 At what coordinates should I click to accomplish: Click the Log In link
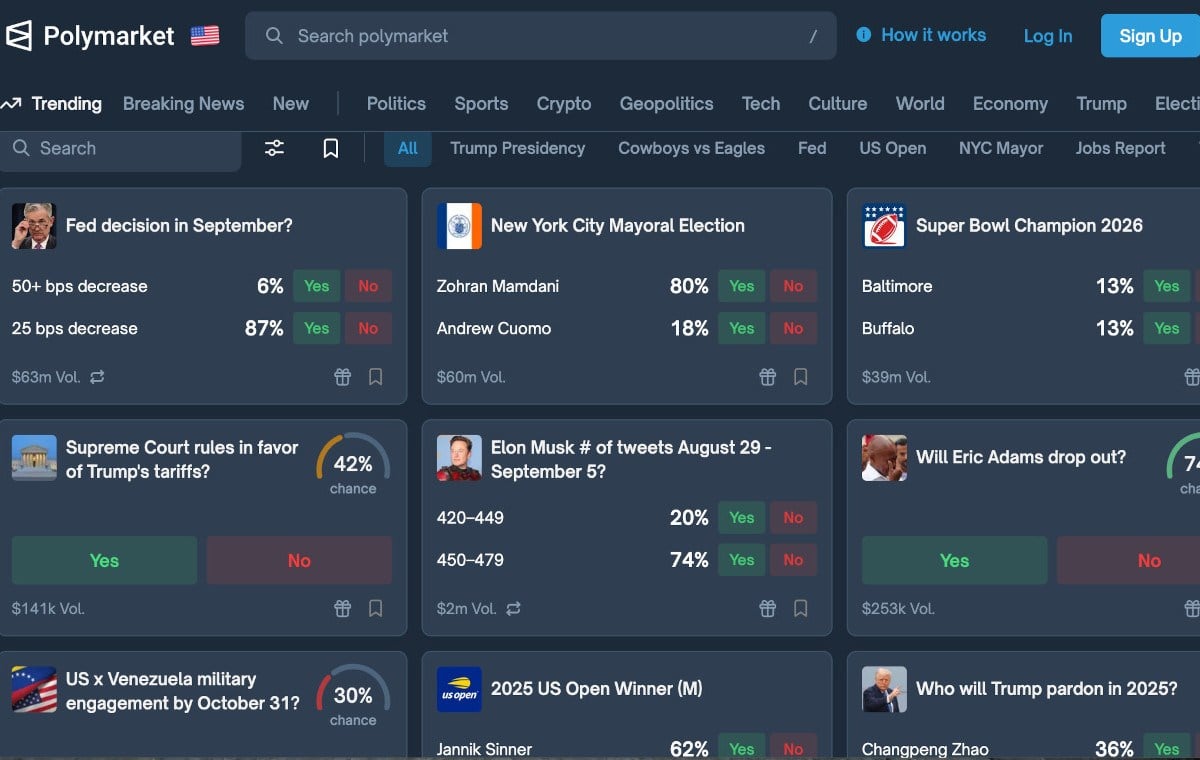(1048, 36)
